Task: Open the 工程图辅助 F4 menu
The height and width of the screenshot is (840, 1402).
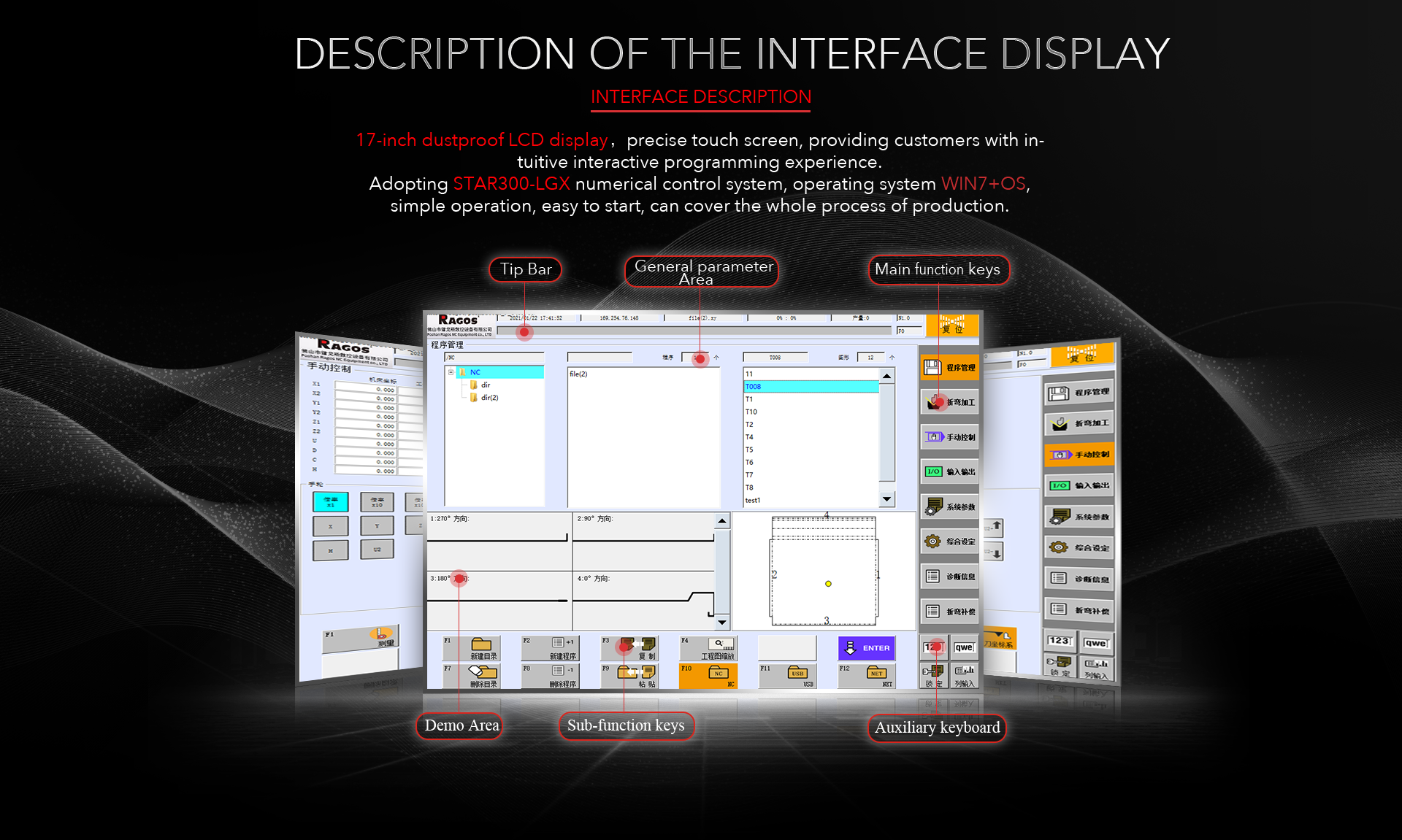Action: point(718,652)
